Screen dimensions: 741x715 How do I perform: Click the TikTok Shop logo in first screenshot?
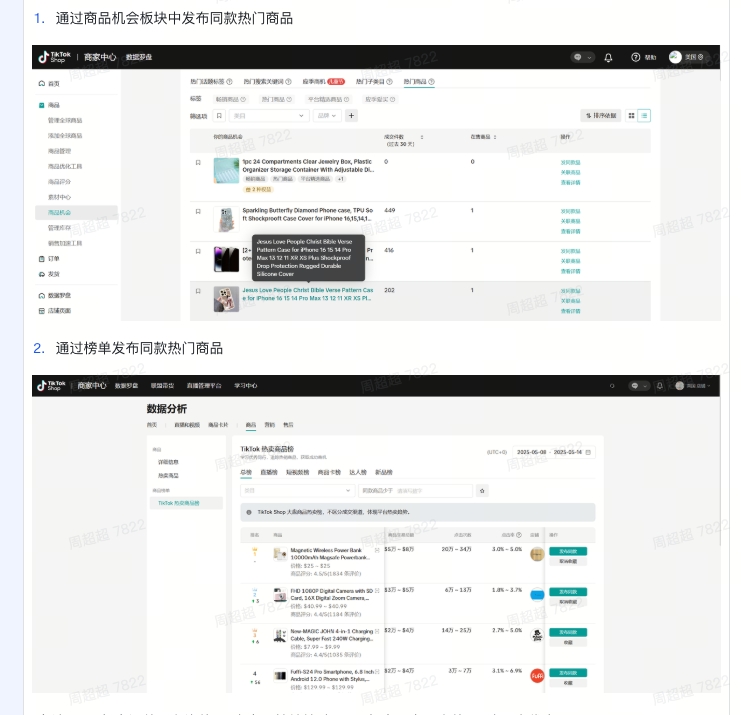[x=52, y=57]
